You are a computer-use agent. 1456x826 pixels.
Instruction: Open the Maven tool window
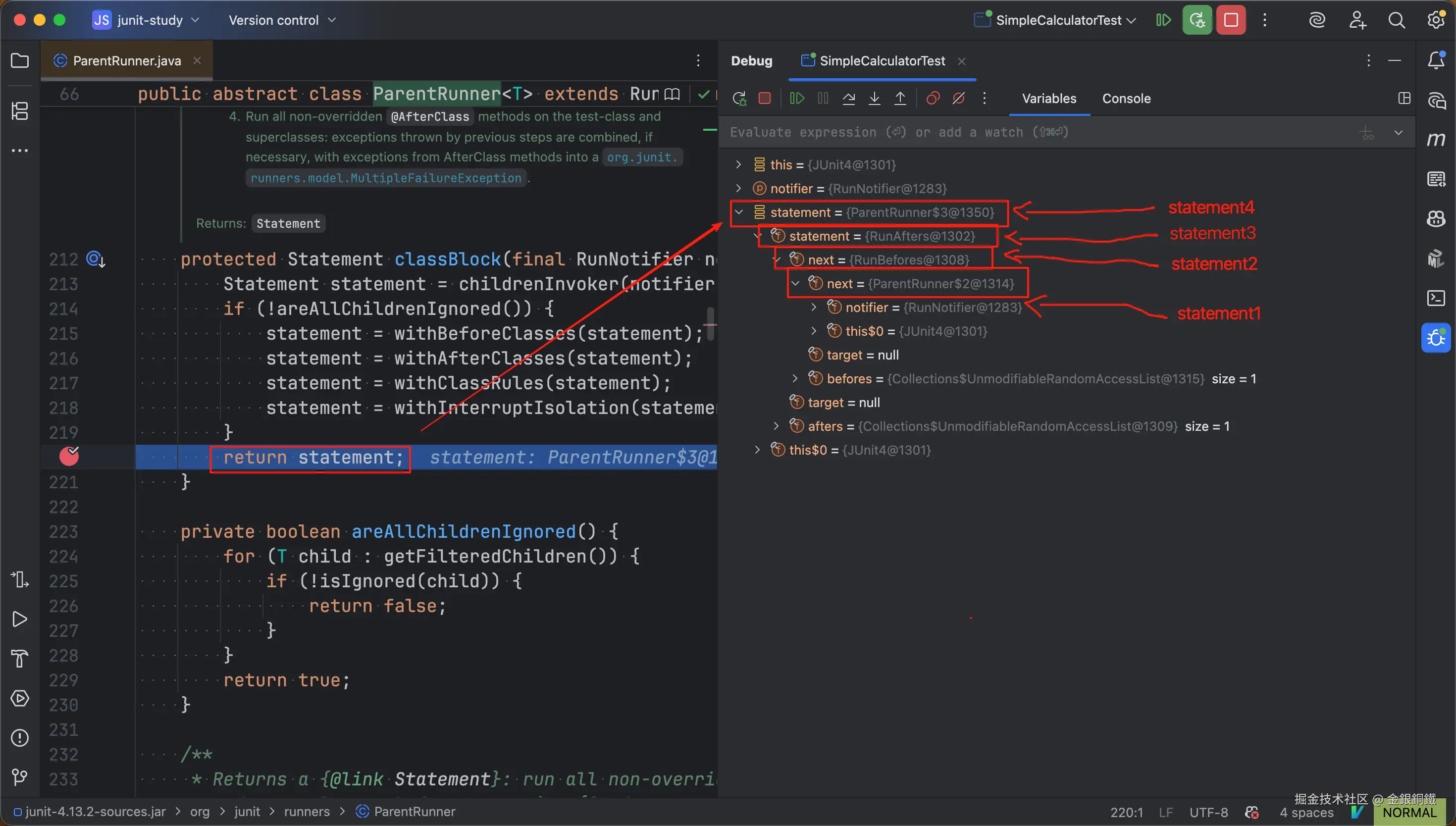click(x=1436, y=140)
